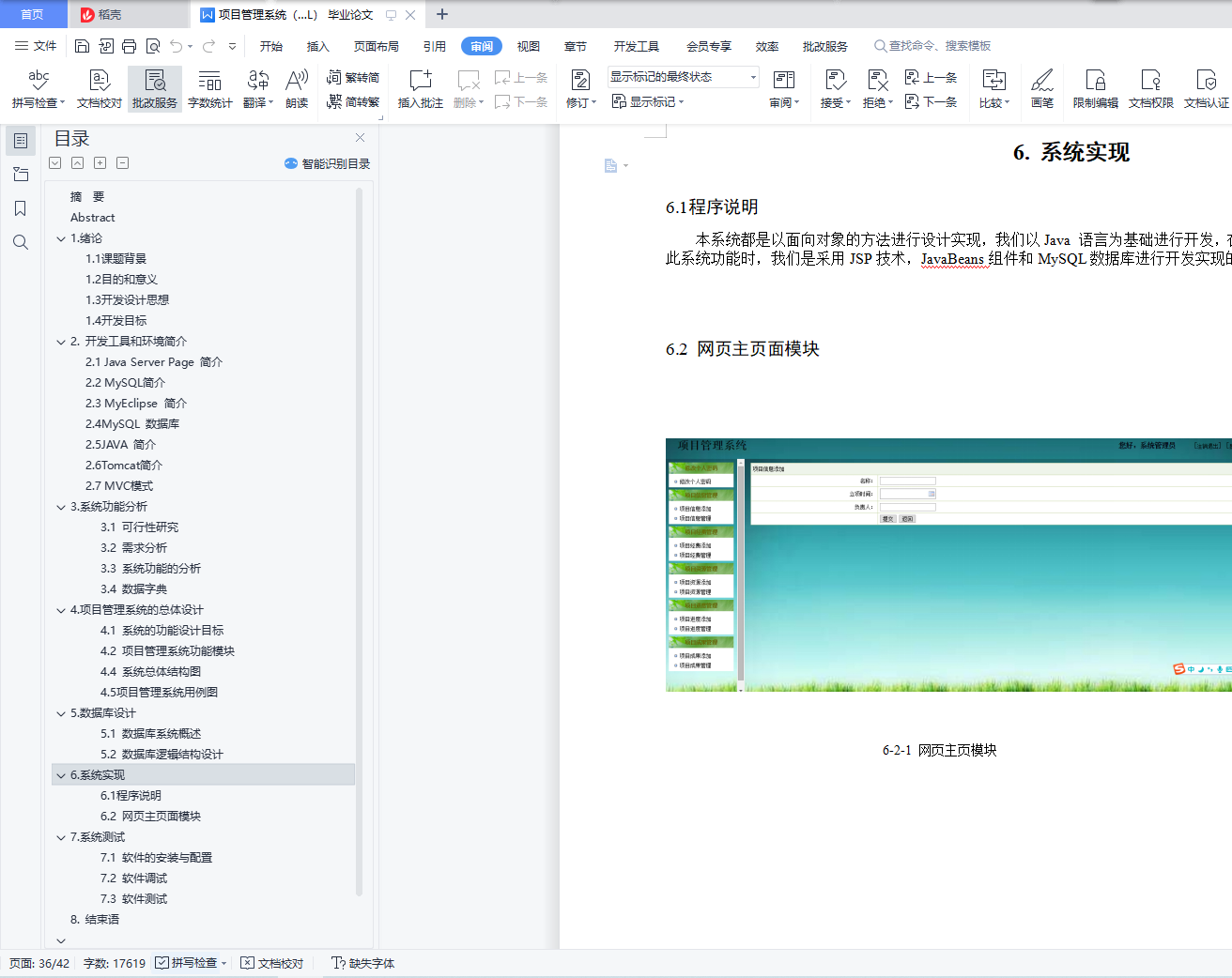Undo the last action with the undo arrow
This screenshot has width=1232, height=978.
(x=176, y=46)
